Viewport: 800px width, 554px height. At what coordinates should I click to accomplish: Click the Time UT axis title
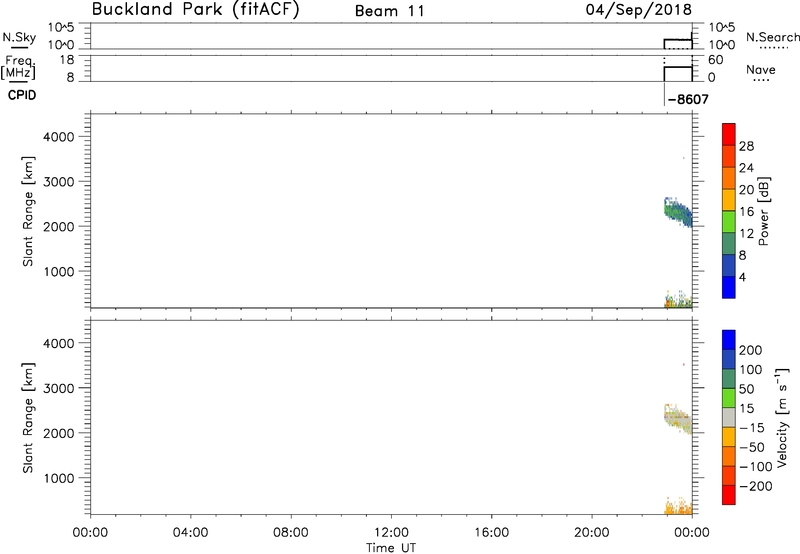click(391, 548)
